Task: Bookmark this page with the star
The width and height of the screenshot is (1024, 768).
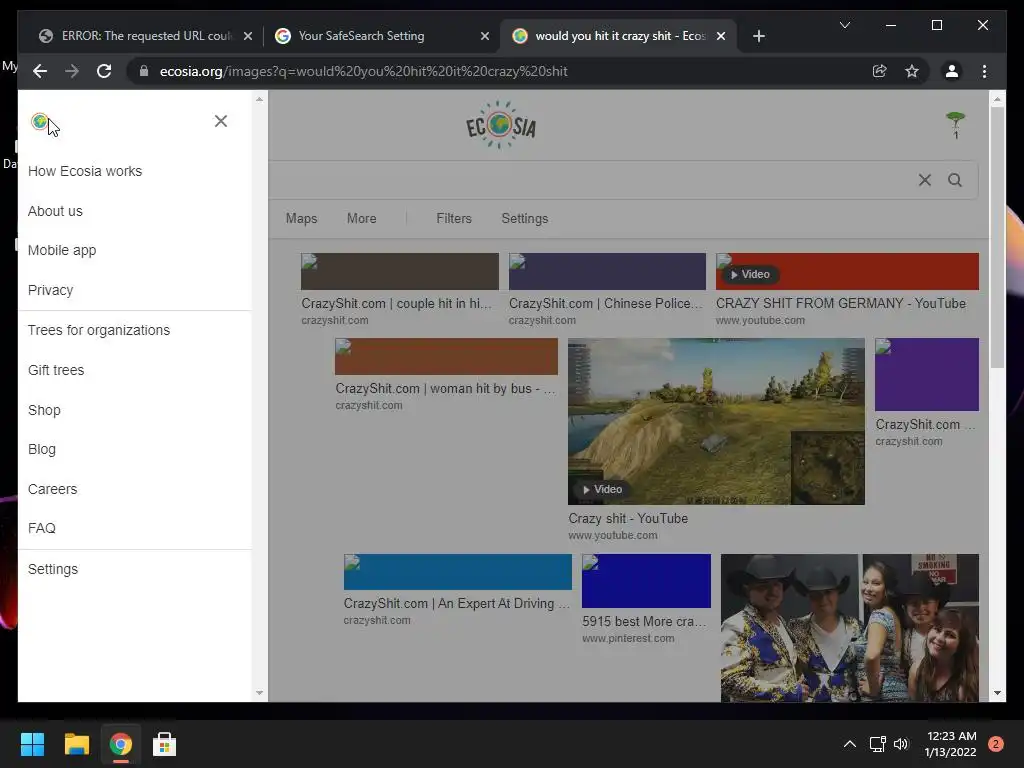Action: point(912,71)
